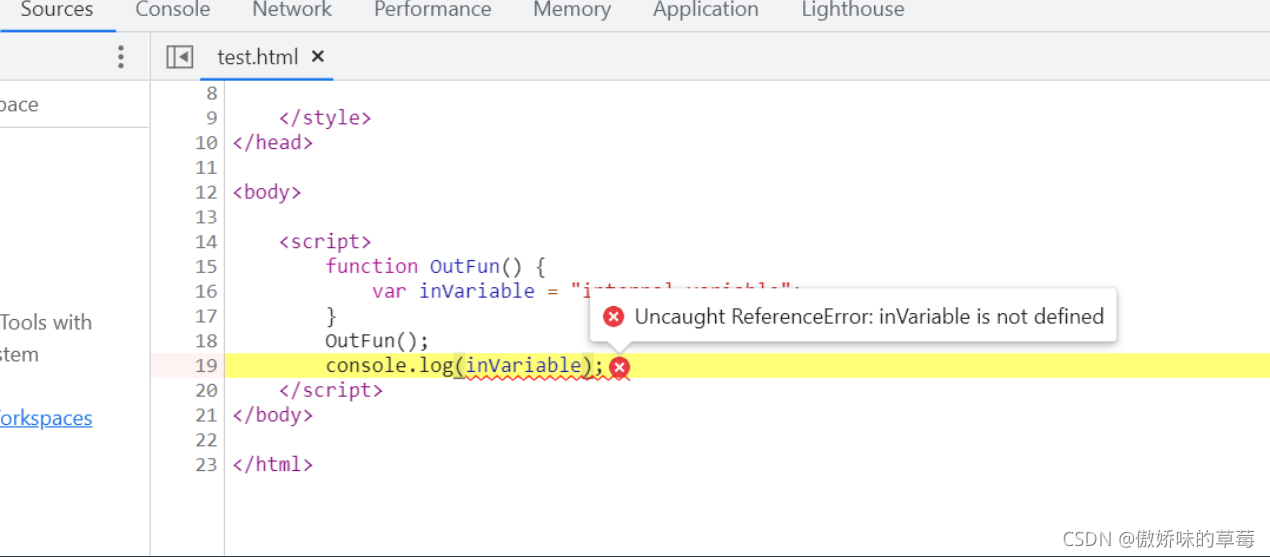1270x557 pixels.
Task: Select the test.html editor tab
Action: (x=258, y=57)
